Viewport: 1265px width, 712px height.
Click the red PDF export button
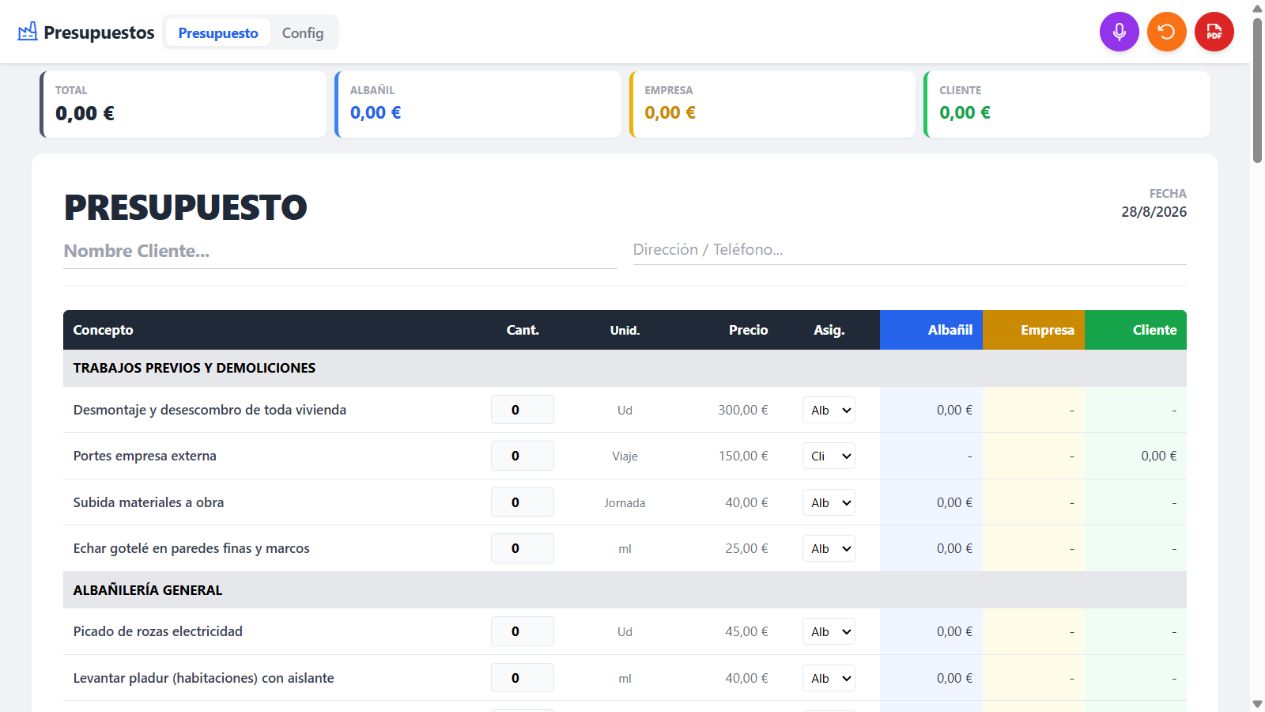(x=1214, y=32)
